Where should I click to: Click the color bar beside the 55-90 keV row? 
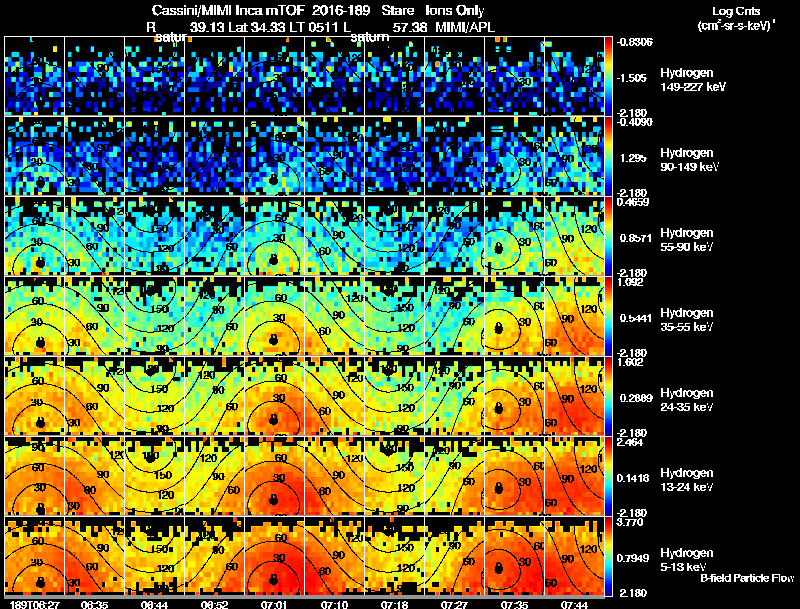pyautogui.click(x=608, y=236)
